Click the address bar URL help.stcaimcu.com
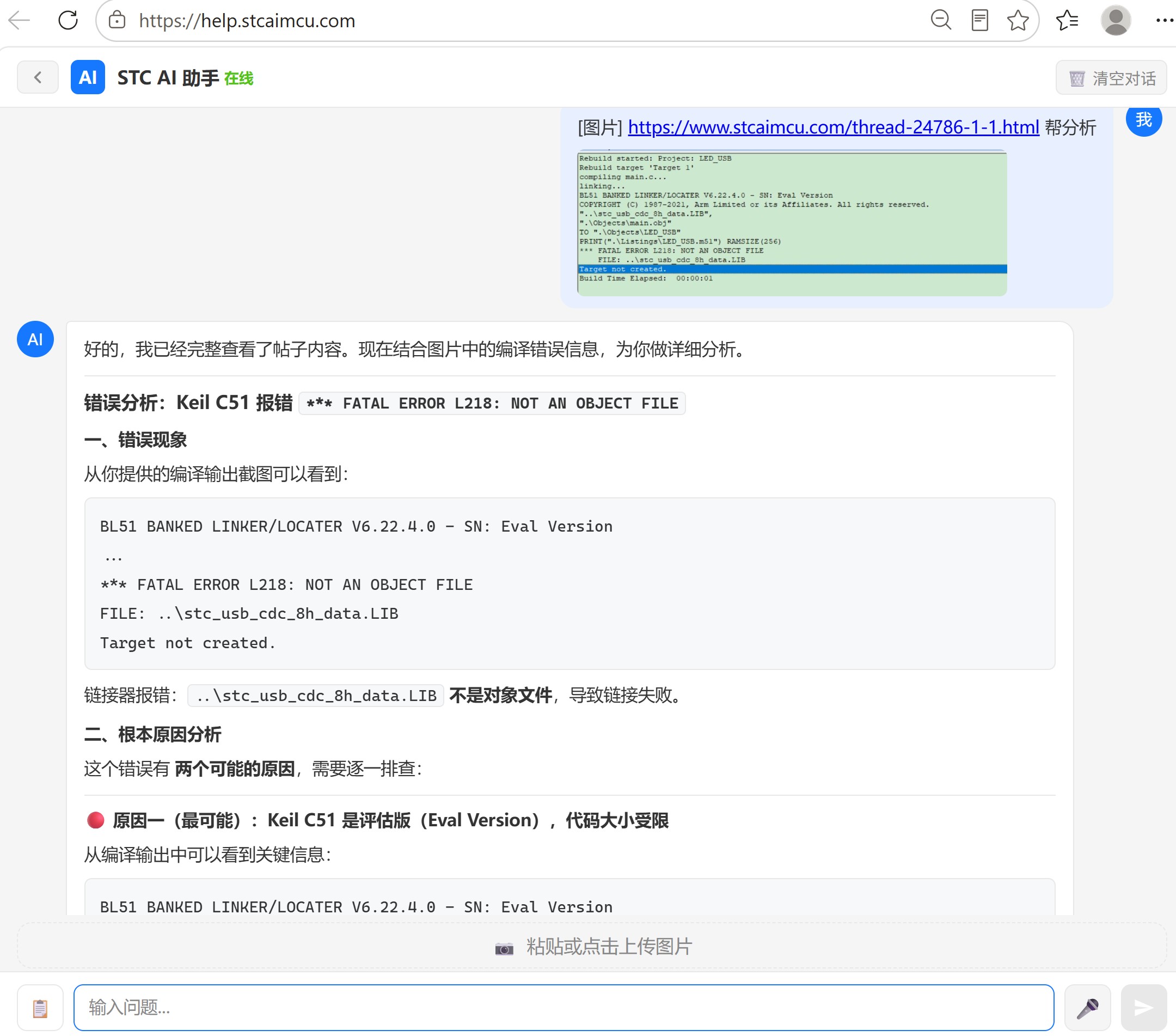This screenshot has width=1176, height=1036. [247, 21]
